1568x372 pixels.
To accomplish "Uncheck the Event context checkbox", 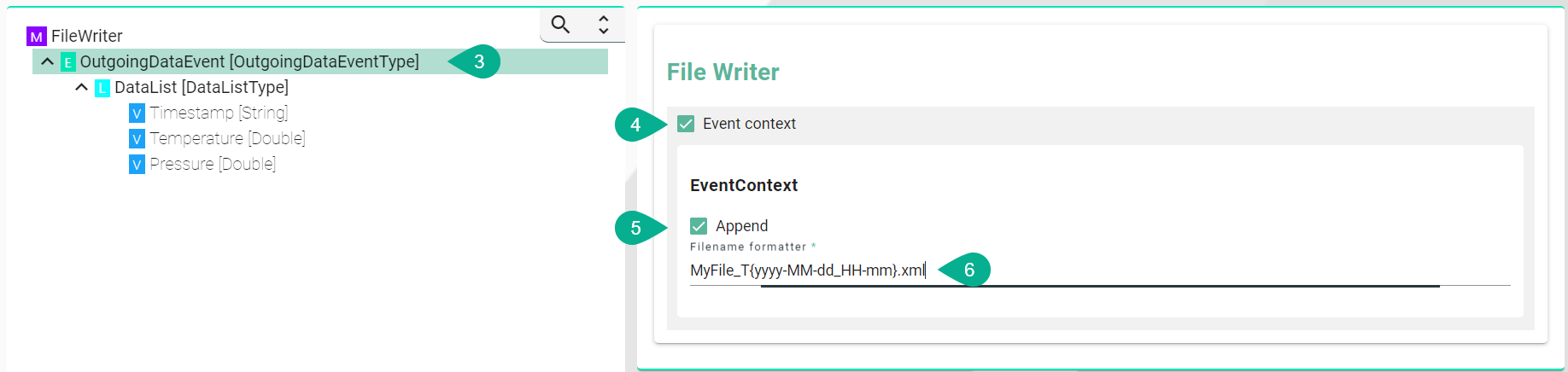I will [x=686, y=125].
